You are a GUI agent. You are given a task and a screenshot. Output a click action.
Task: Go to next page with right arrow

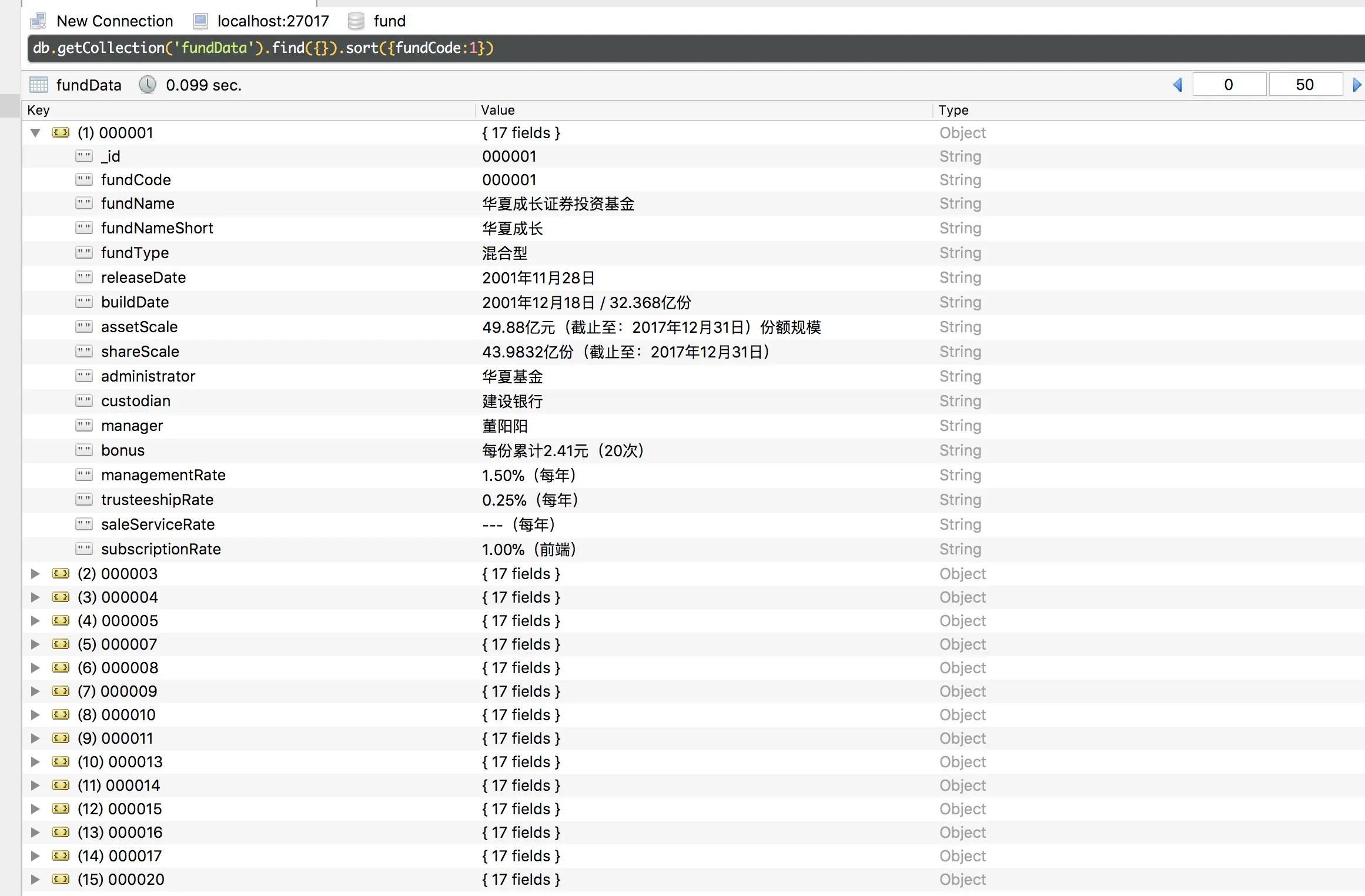pos(1357,85)
